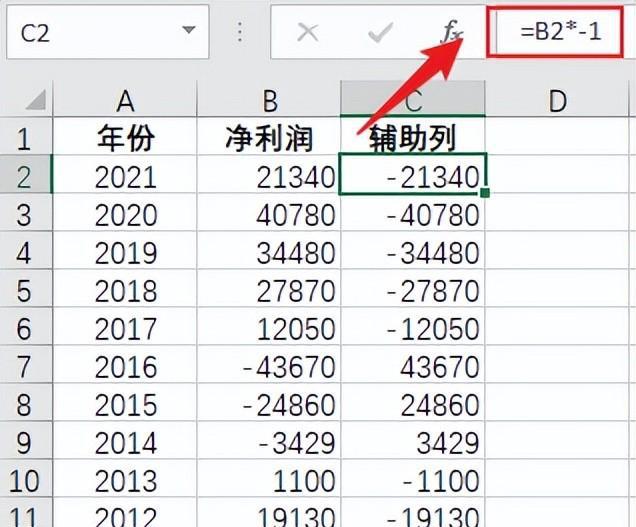This screenshot has height=527, width=636.
Task: Click the cell with year 2018
Action: tap(125, 288)
